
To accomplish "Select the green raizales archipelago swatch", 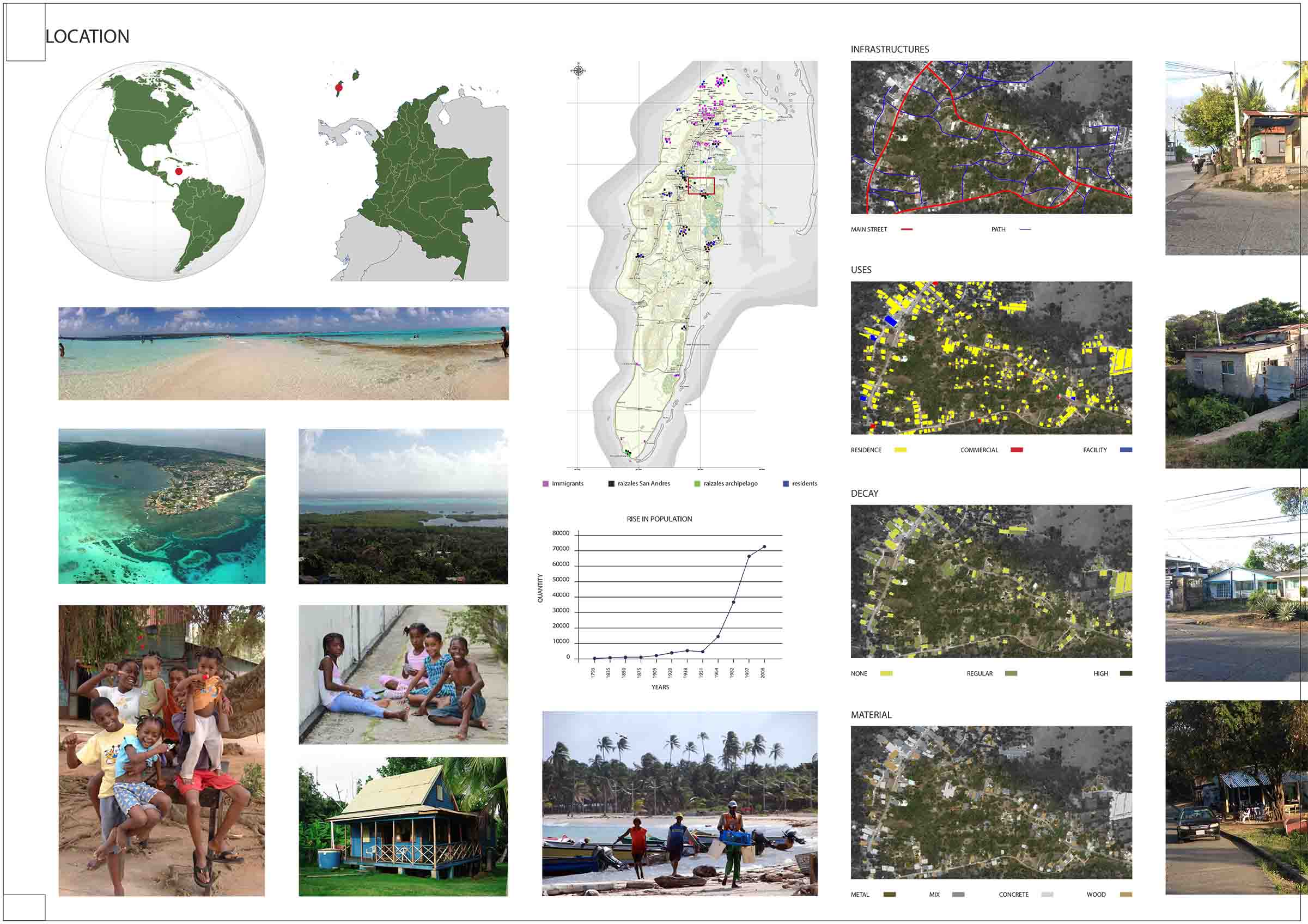I will click(697, 484).
